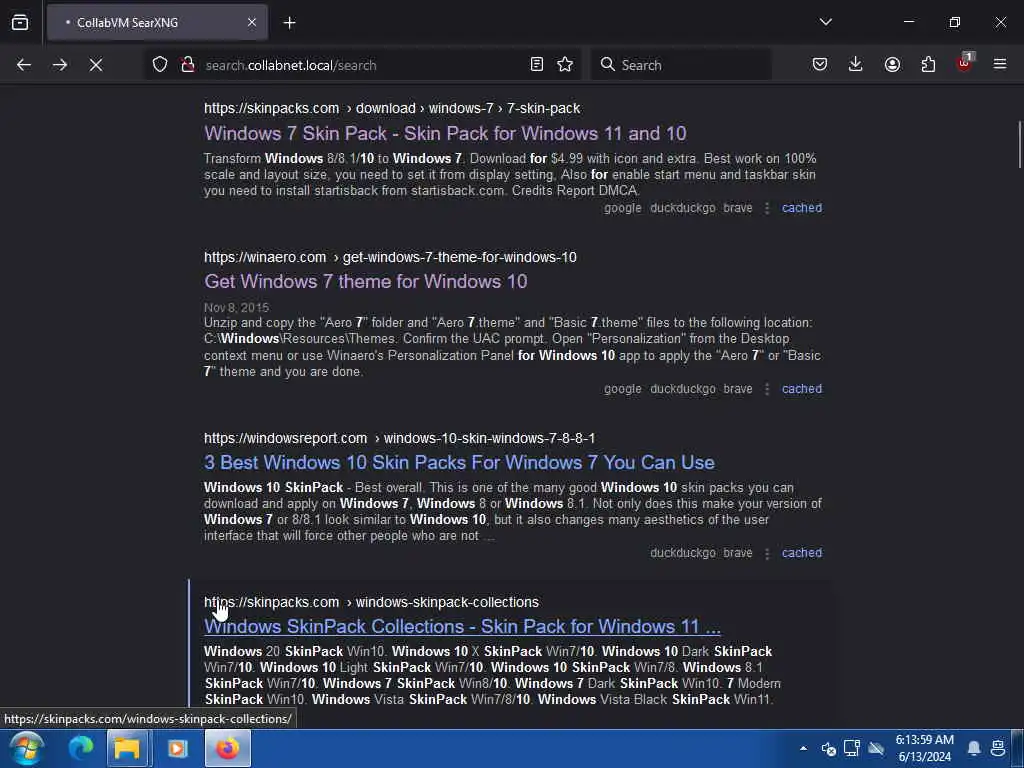1024x768 pixels.
Task: Open uBlock Origin extension icon
Action: [x=965, y=63]
